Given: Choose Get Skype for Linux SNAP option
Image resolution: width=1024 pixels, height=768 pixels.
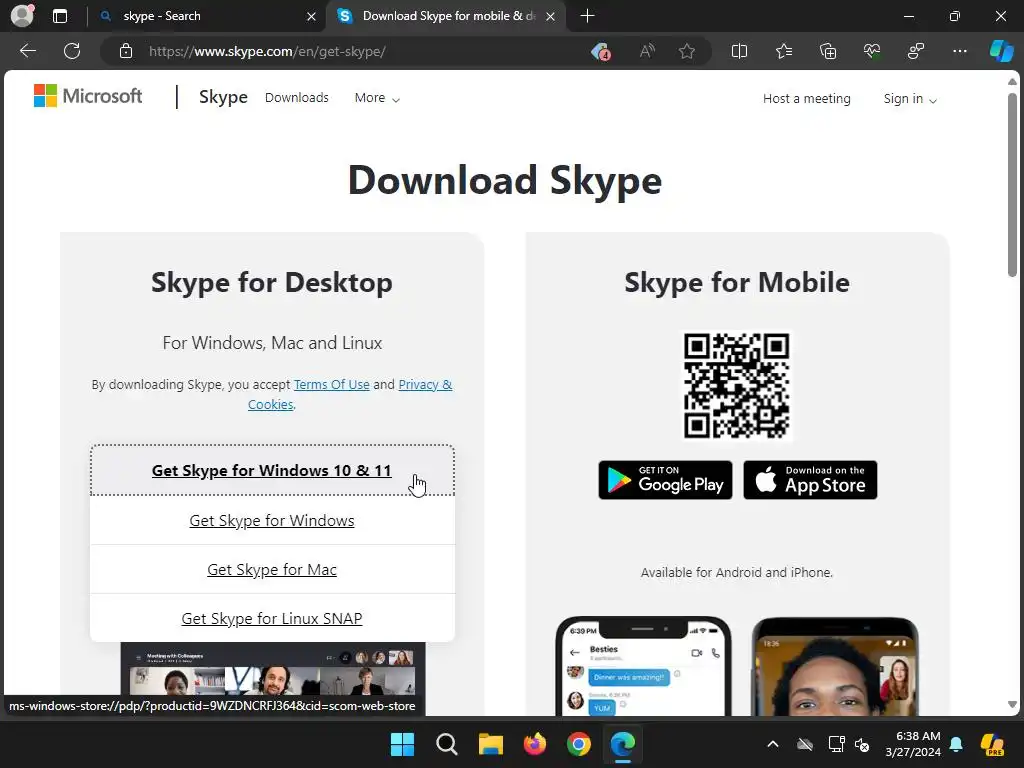Looking at the screenshot, I should point(272,618).
